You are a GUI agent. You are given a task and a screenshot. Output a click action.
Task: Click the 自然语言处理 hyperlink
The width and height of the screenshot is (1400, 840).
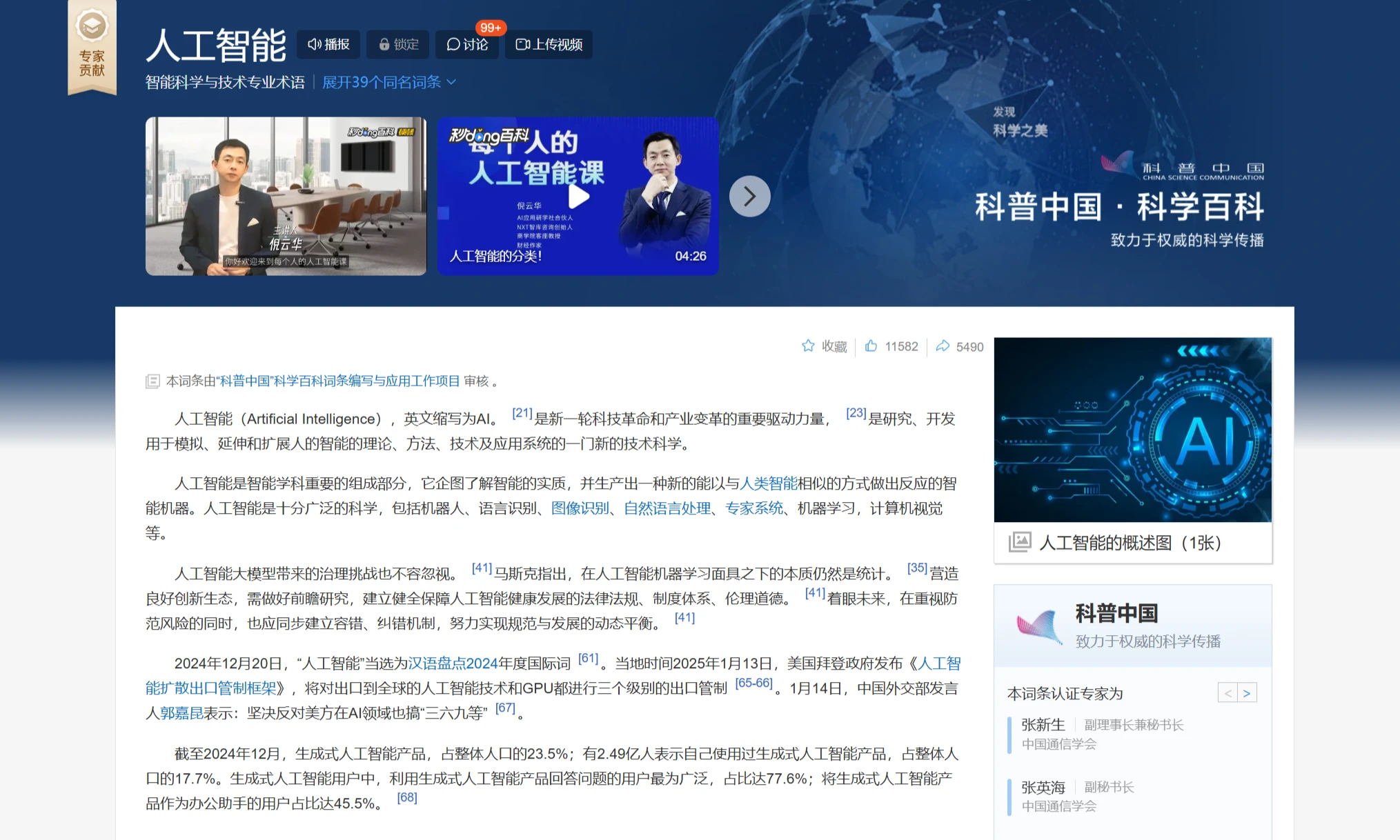click(667, 509)
